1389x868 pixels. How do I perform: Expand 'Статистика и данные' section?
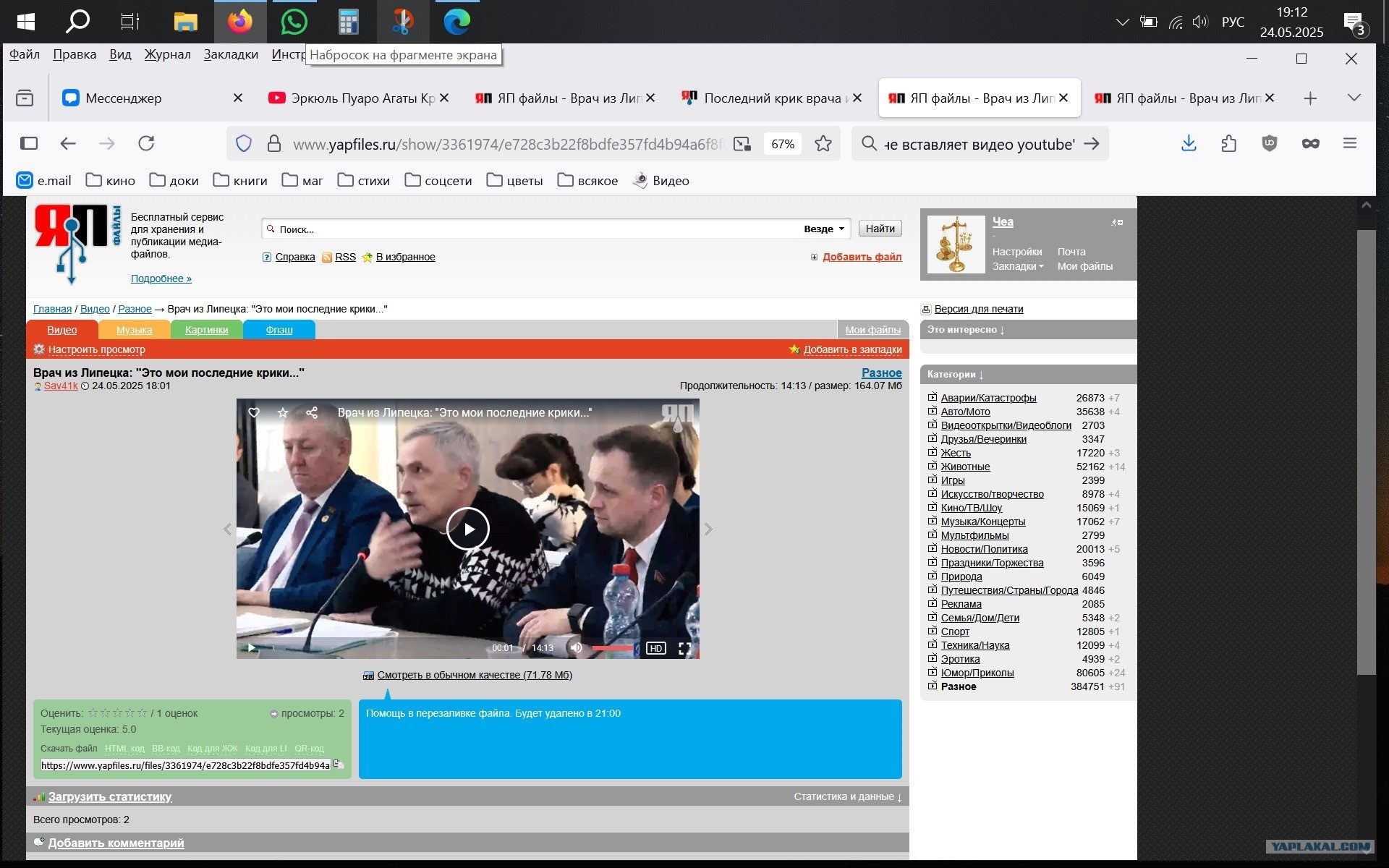tap(848, 796)
